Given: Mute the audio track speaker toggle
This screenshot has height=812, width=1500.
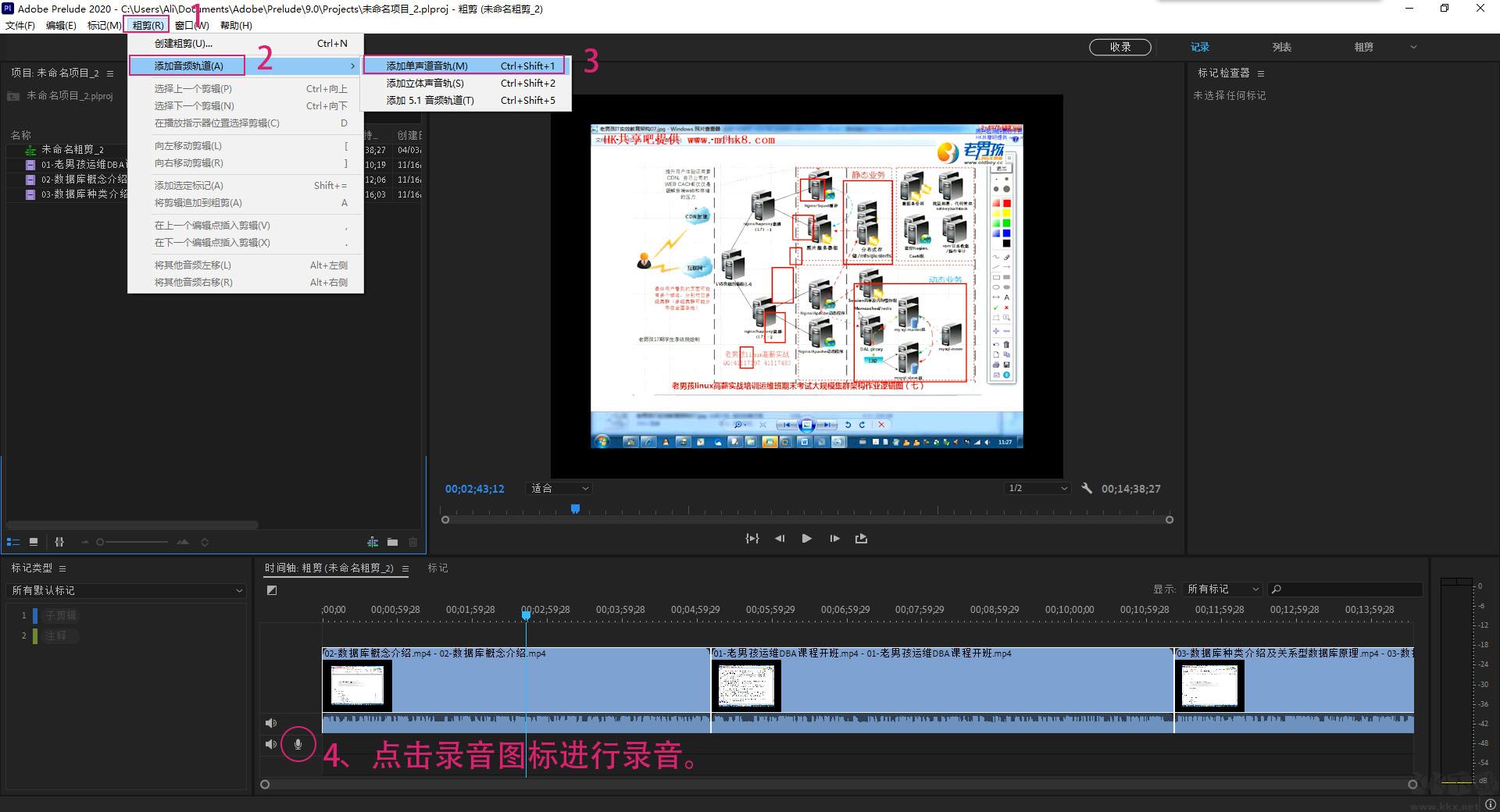Looking at the screenshot, I should [271, 744].
